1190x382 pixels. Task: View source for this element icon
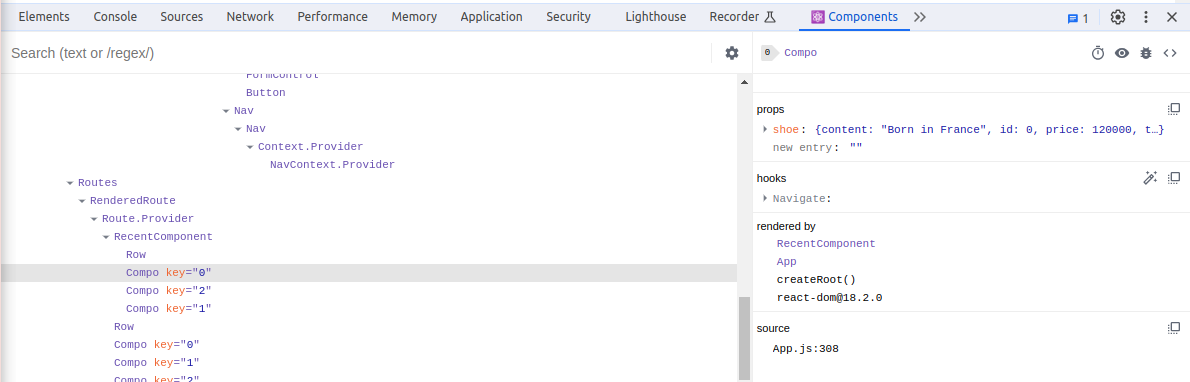pos(1170,53)
